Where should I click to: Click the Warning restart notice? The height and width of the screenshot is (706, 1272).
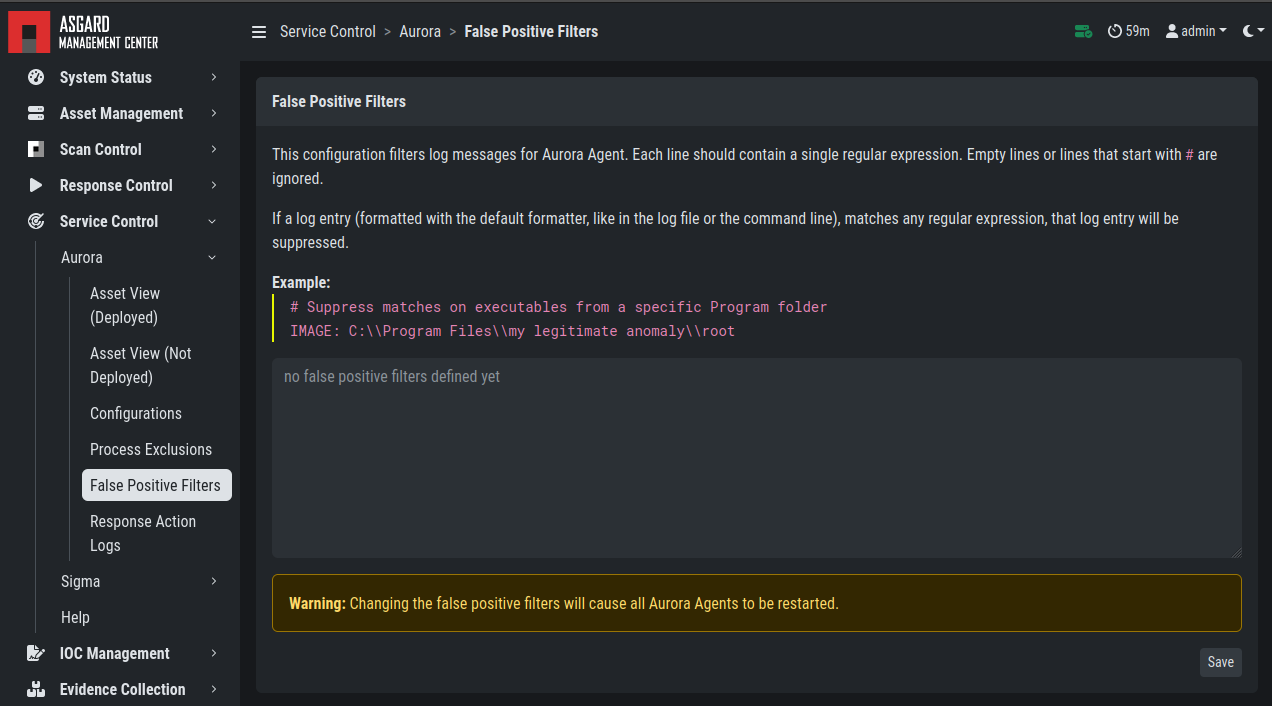click(757, 603)
